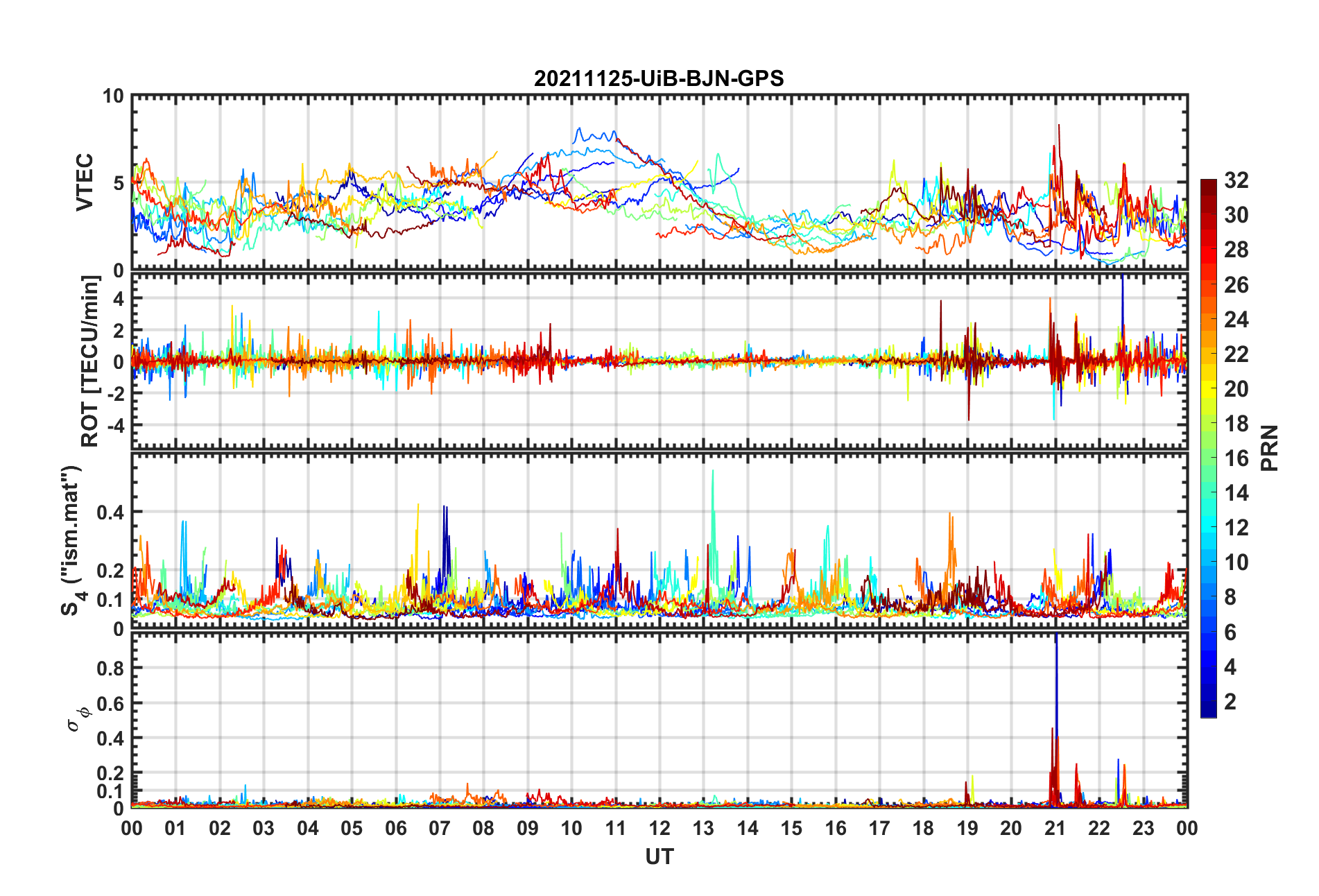Click the UT x-axis label
1319x896 pixels.
[x=659, y=857]
